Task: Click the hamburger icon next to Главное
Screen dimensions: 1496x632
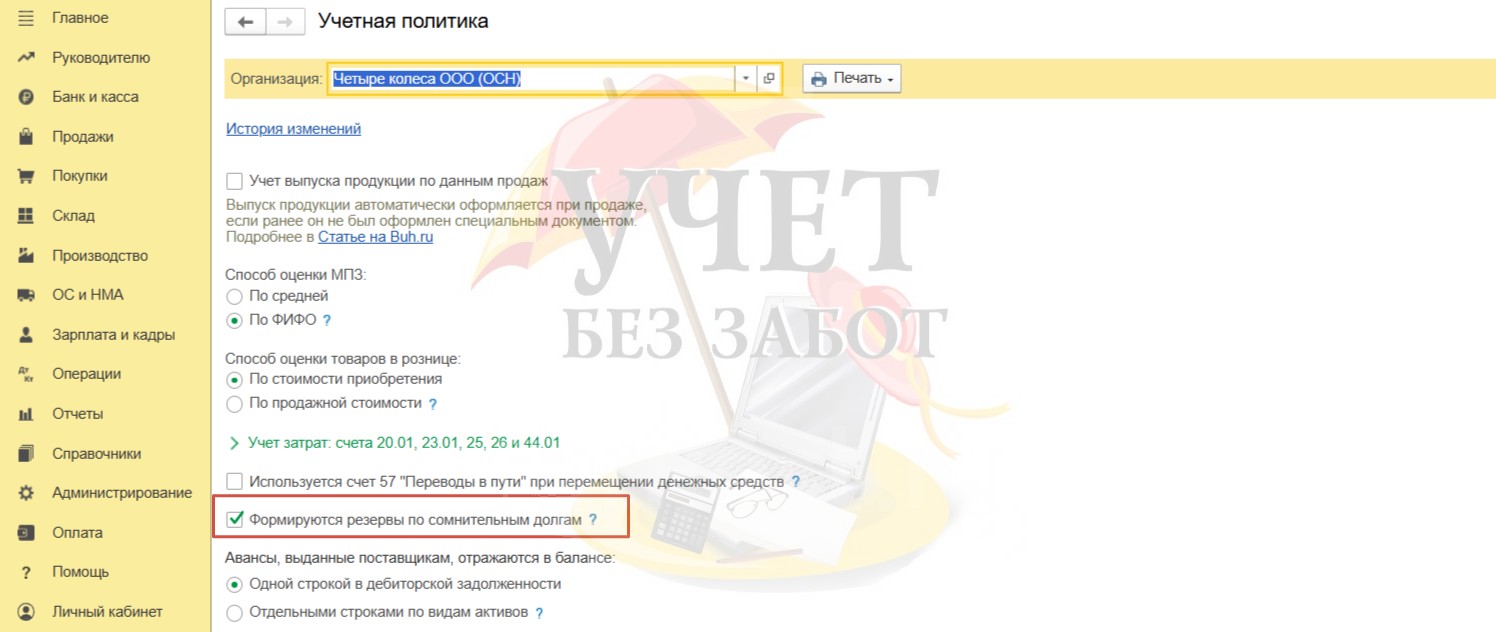Action: pos(26,18)
